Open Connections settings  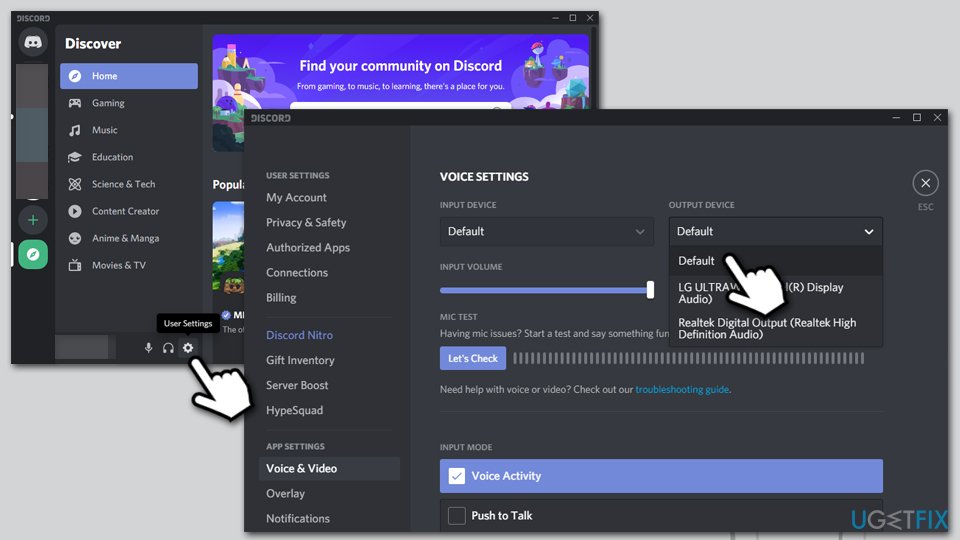click(297, 272)
